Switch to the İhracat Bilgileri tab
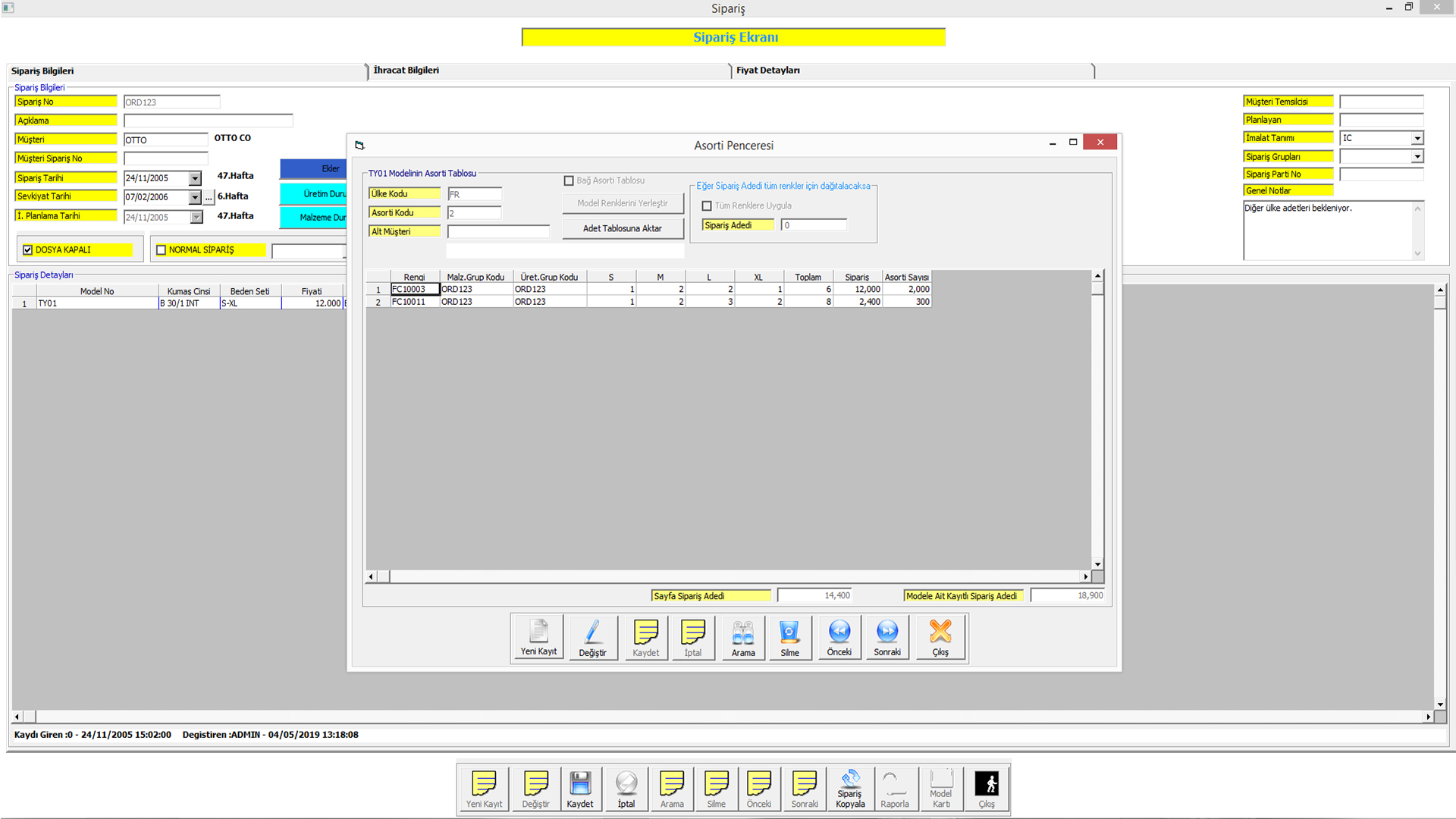 click(406, 71)
